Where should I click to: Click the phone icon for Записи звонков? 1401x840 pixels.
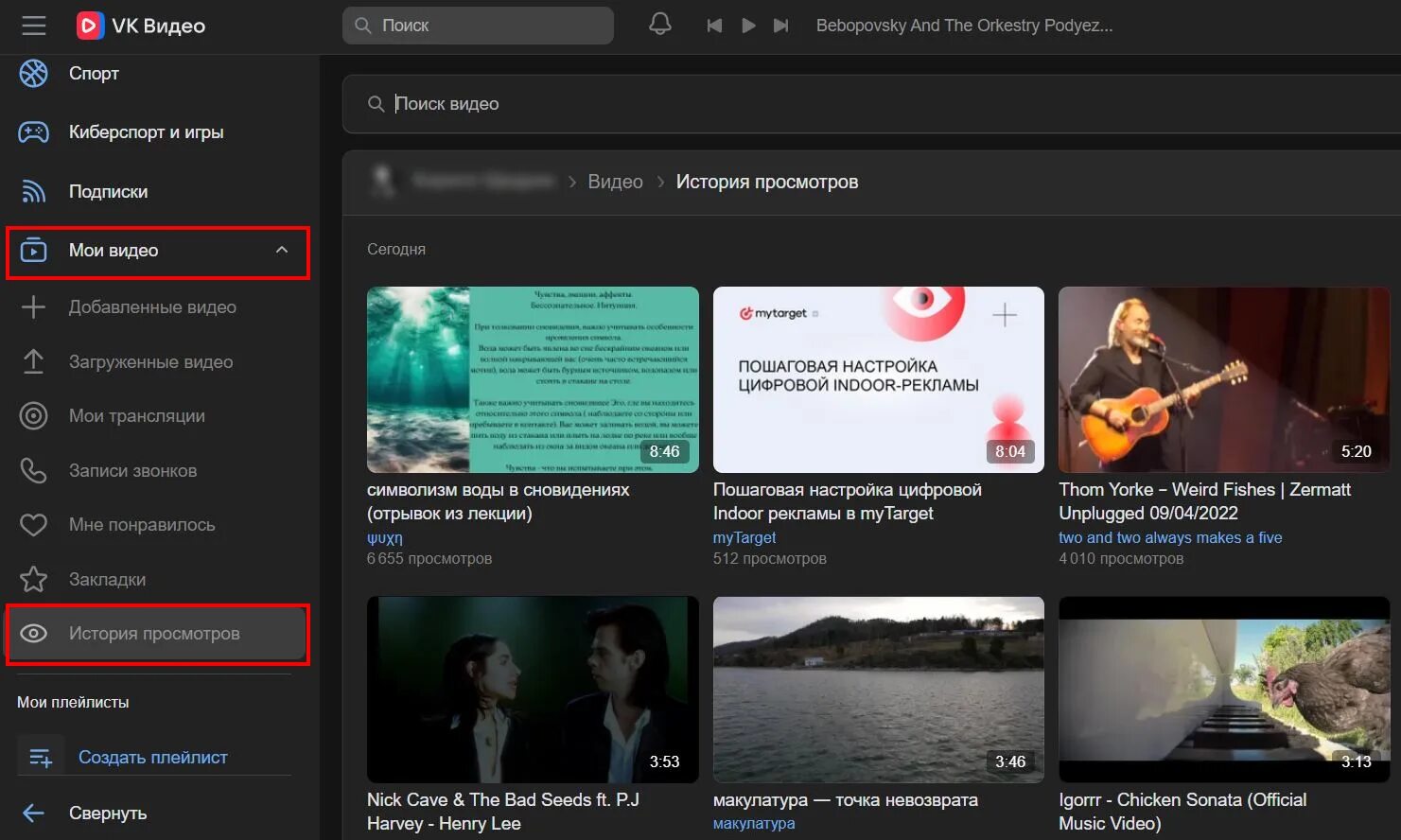tap(34, 470)
